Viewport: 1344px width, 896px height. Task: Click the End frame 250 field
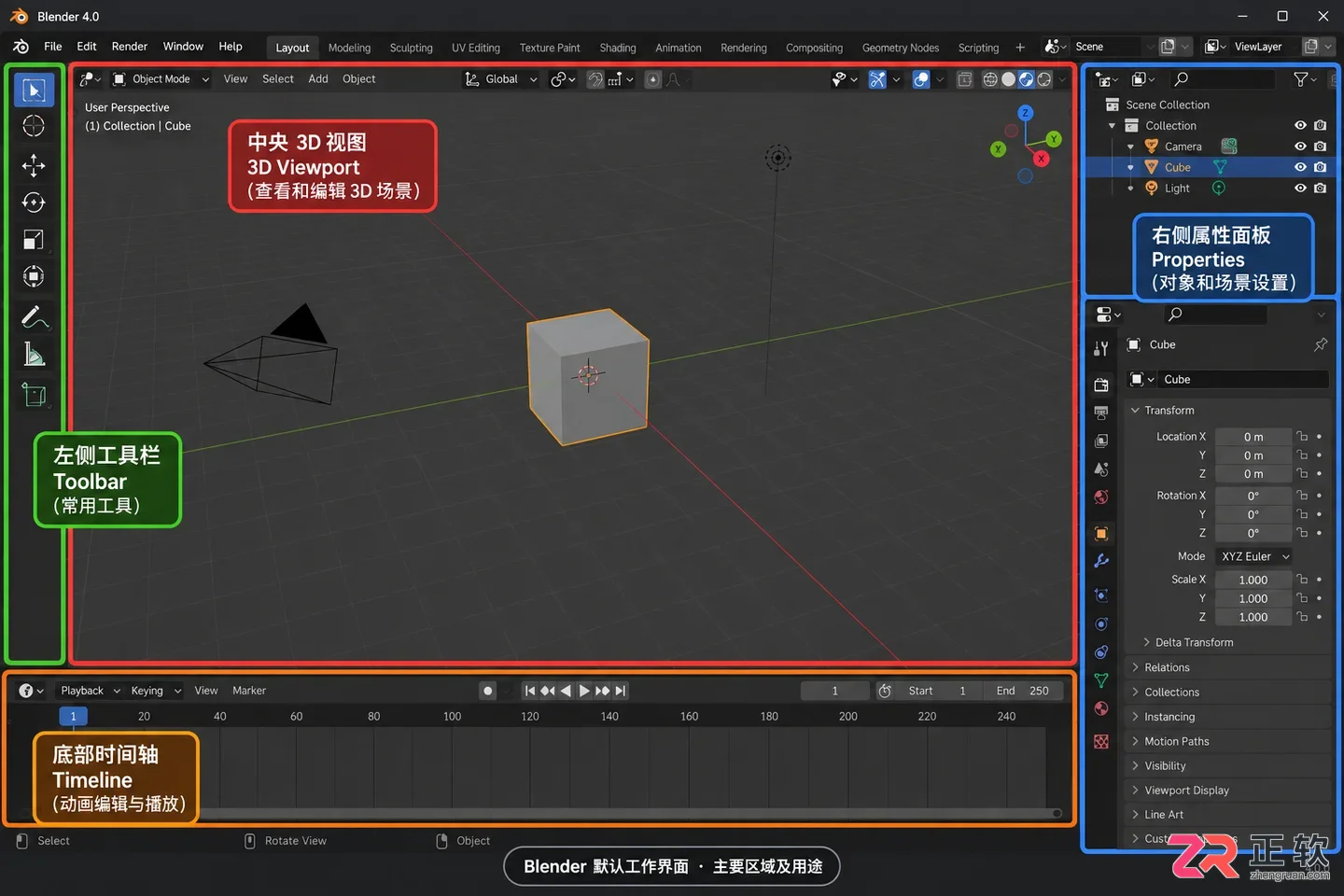(x=1023, y=691)
